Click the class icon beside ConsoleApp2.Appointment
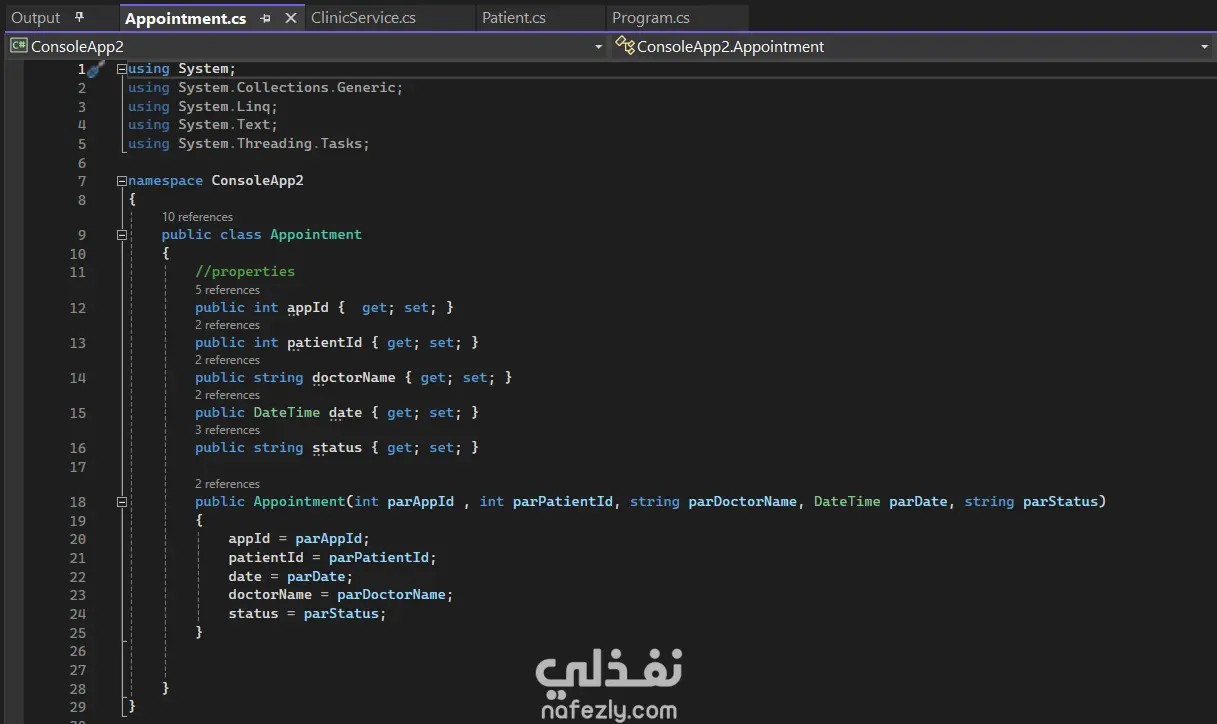This screenshot has height=724, width=1217. coord(625,46)
